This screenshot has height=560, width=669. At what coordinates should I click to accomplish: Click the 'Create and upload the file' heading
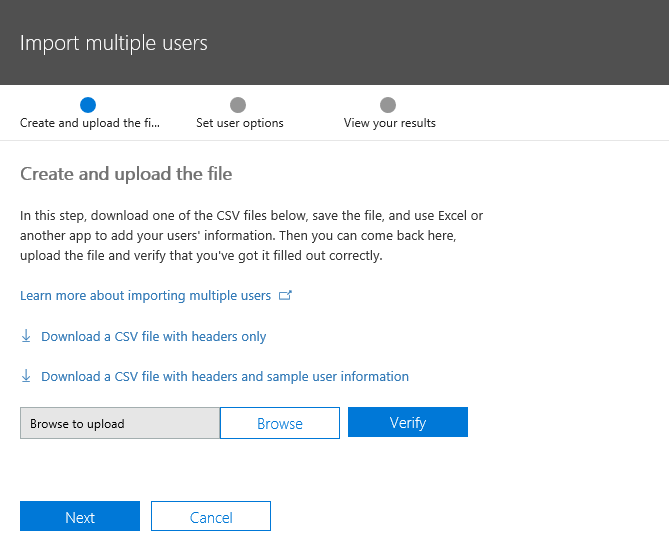[x=126, y=174]
